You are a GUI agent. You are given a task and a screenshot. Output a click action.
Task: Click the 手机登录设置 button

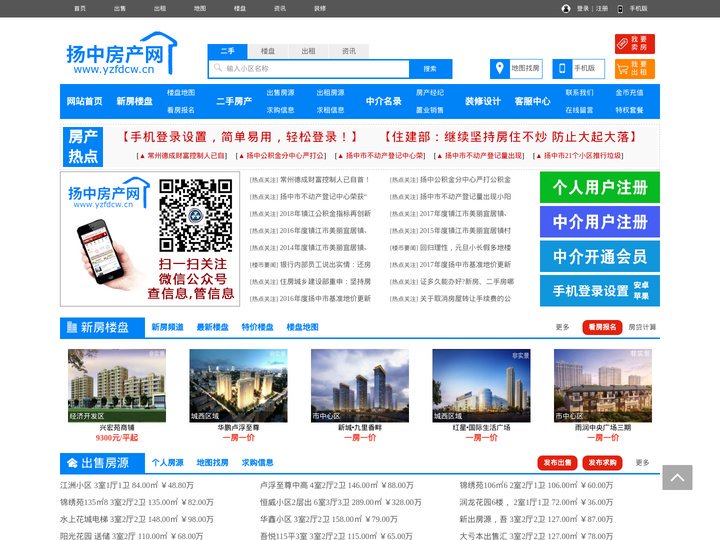tap(600, 291)
